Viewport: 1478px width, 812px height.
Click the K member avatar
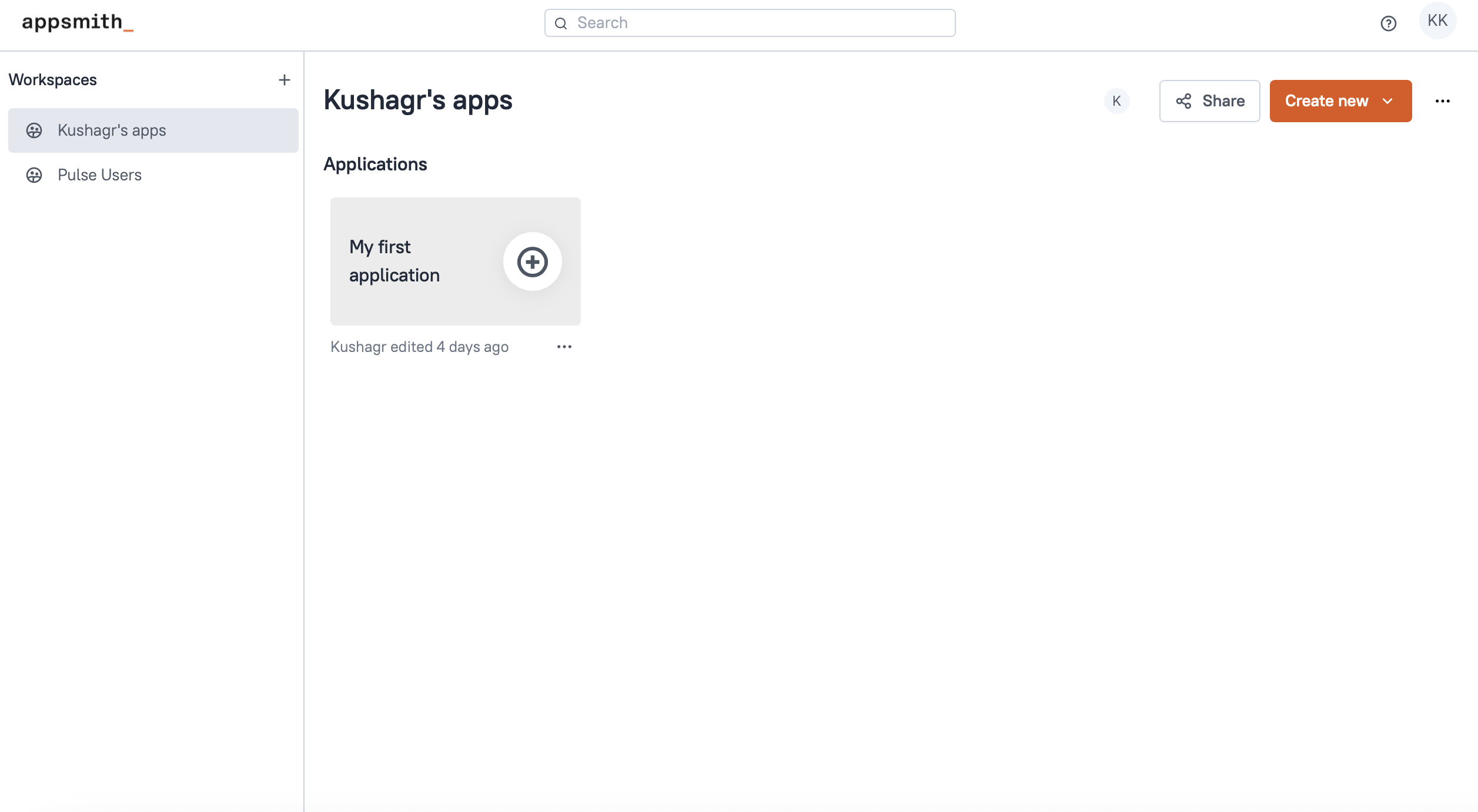click(1116, 101)
